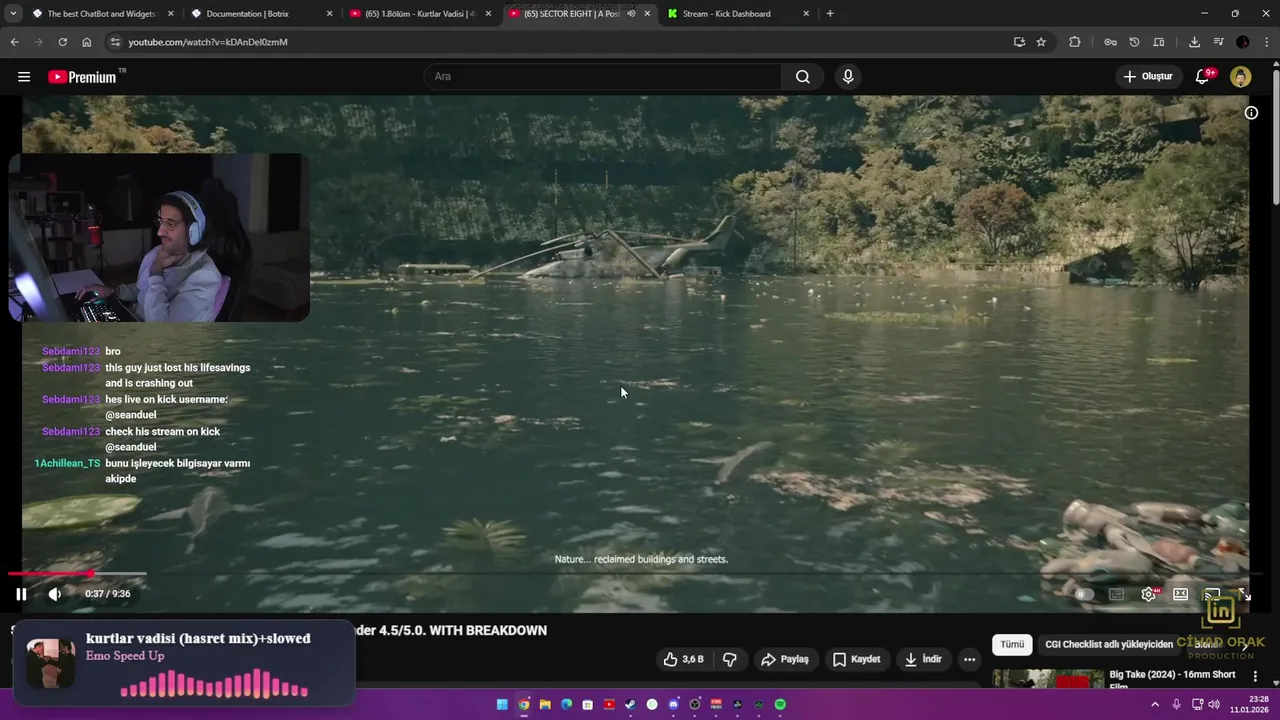Type in the Ara search field
Image resolution: width=1280 pixels, height=720 pixels.
click(x=603, y=77)
